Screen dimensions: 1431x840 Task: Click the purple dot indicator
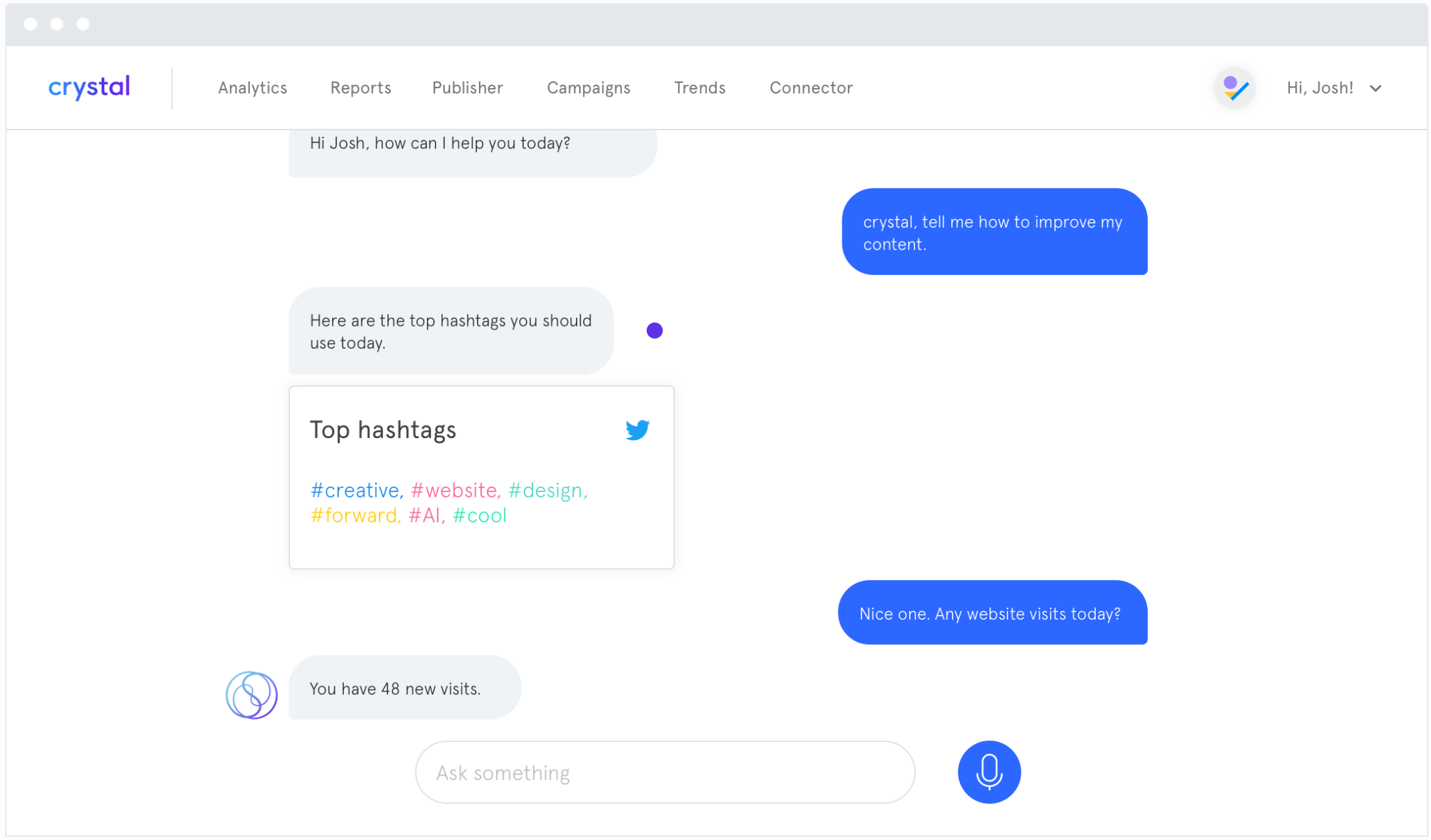click(654, 331)
